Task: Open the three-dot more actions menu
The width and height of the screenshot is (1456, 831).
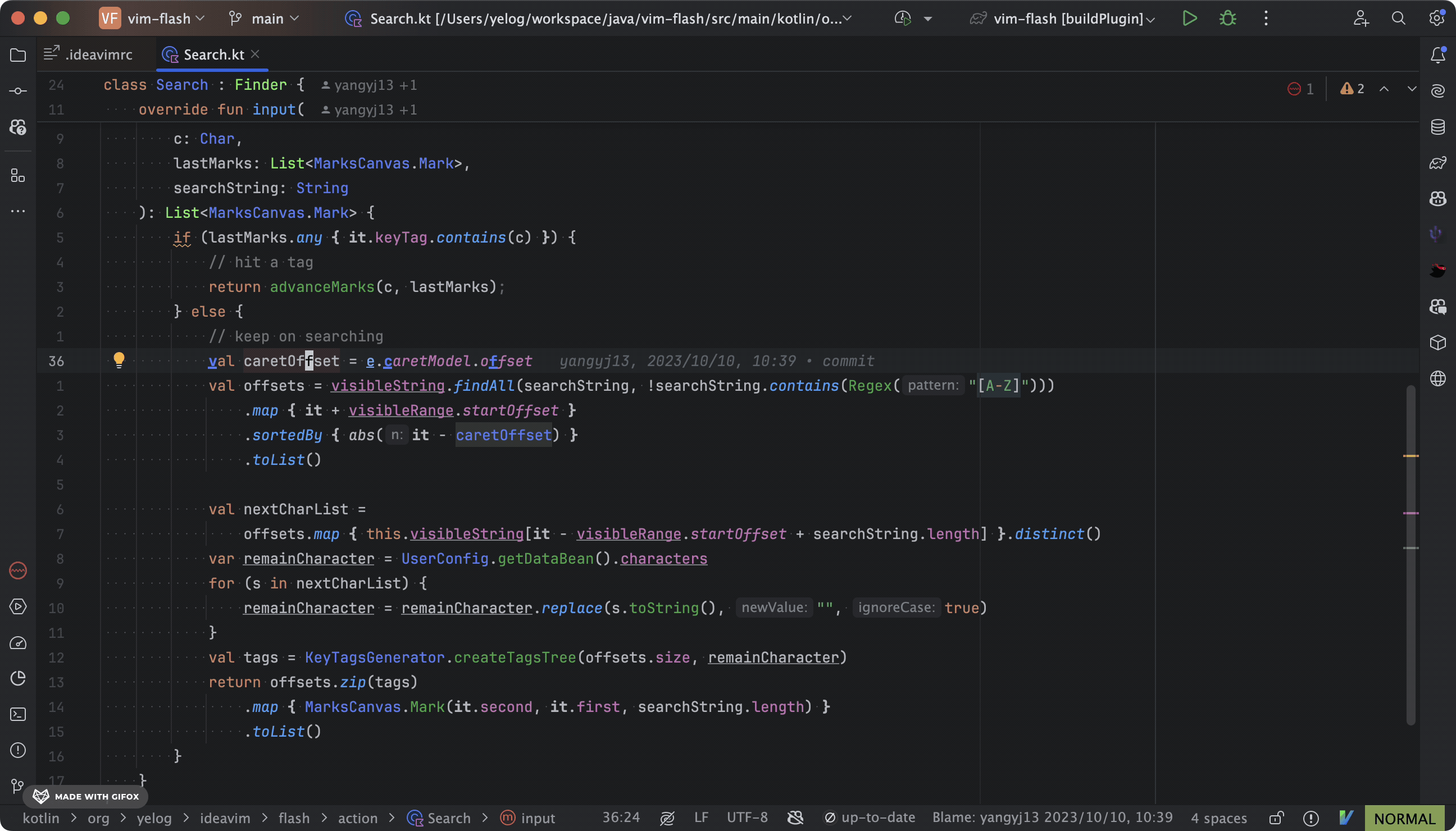Action: [x=1265, y=19]
